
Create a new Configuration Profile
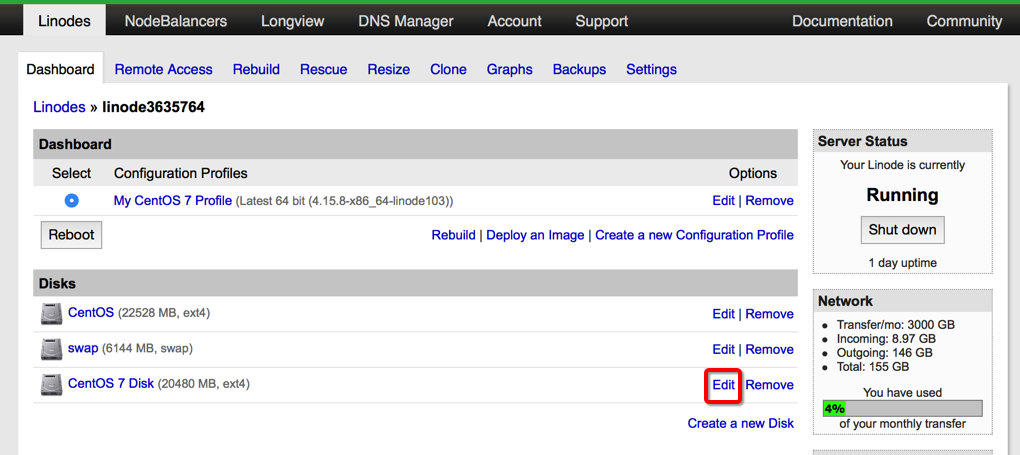(694, 235)
